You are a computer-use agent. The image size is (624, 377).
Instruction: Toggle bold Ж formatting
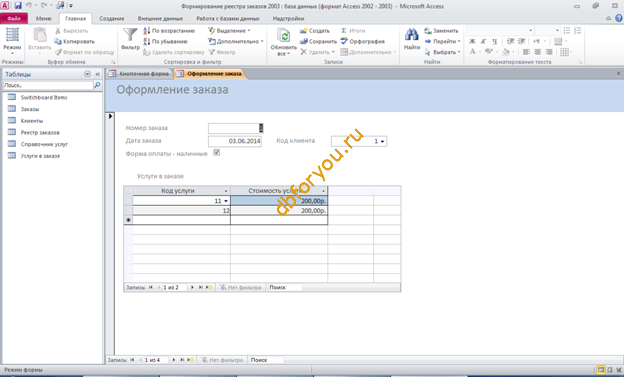(472, 41)
